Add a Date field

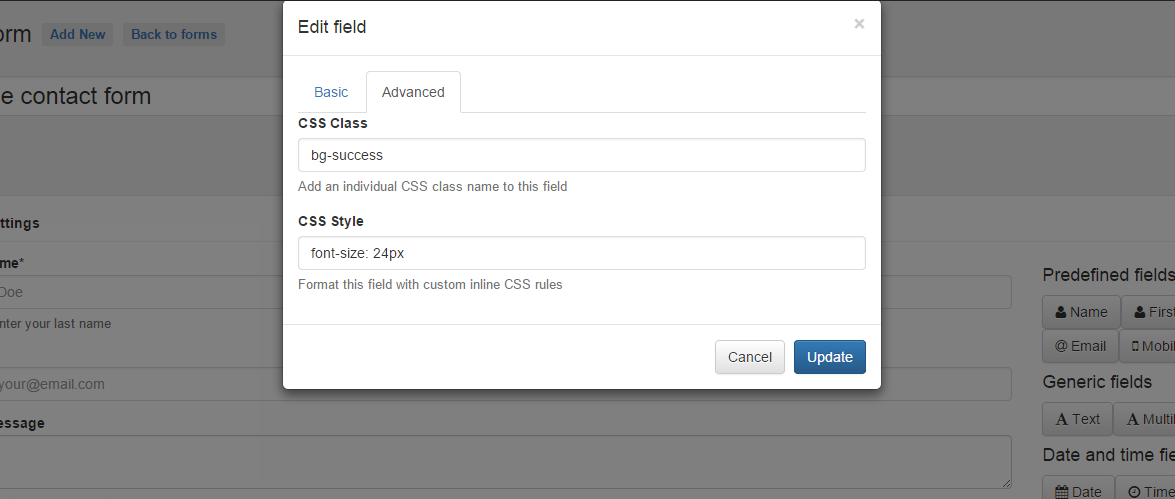[1078, 491]
